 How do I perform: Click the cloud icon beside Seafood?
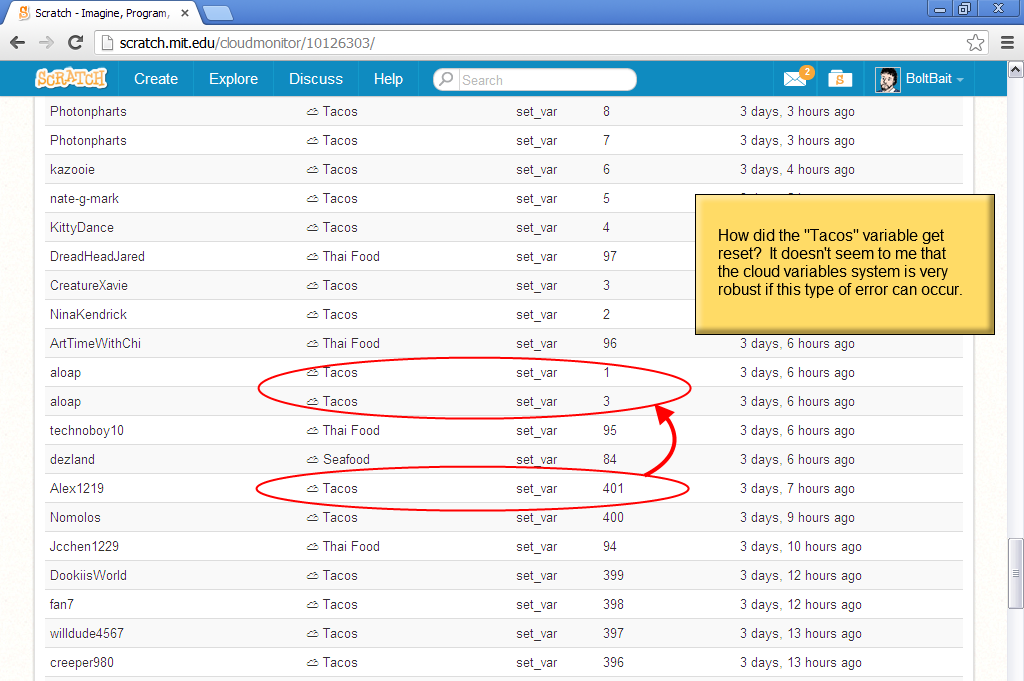[x=312, y=460]
